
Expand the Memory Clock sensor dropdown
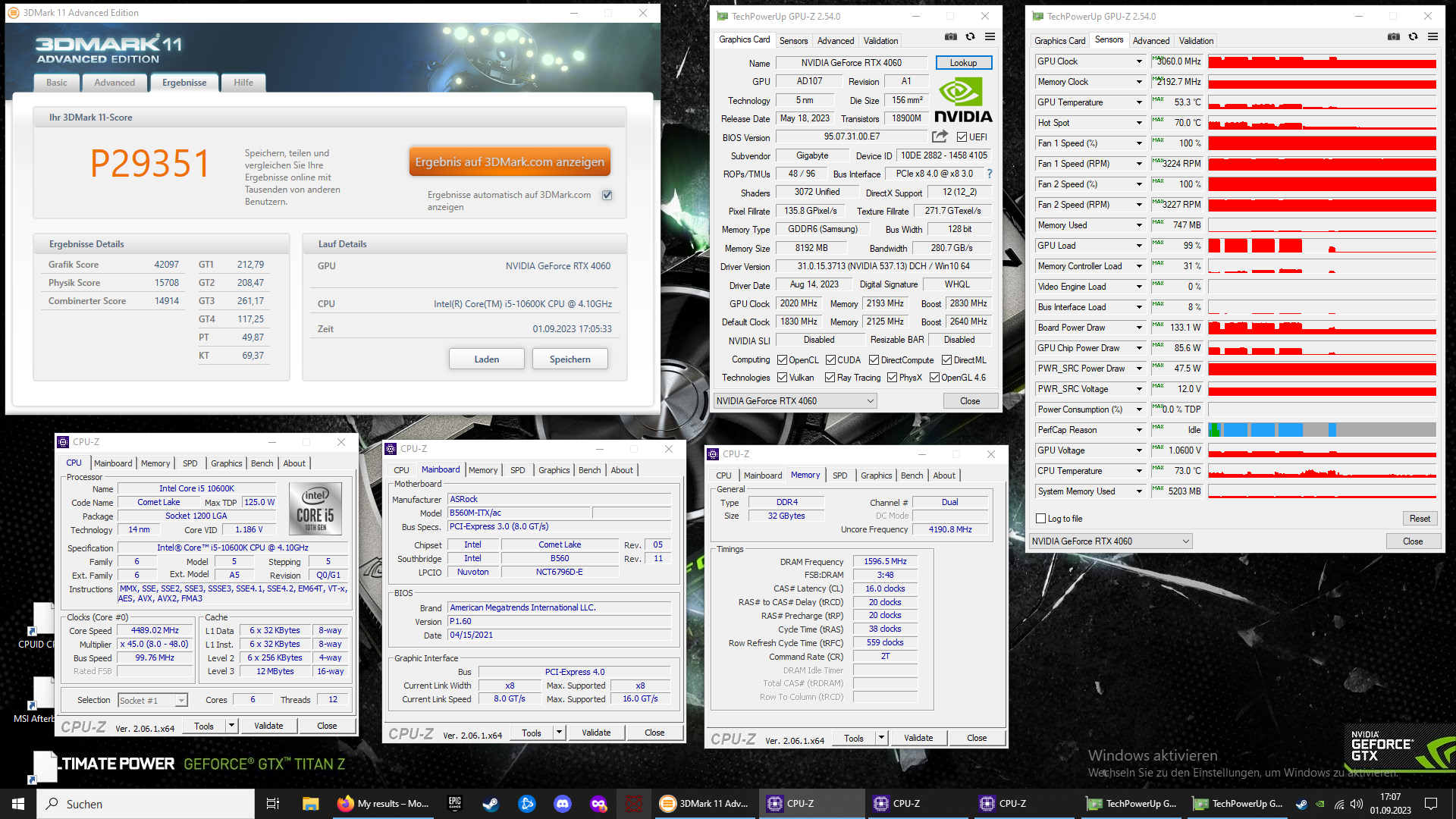(x=1138, y=82)
